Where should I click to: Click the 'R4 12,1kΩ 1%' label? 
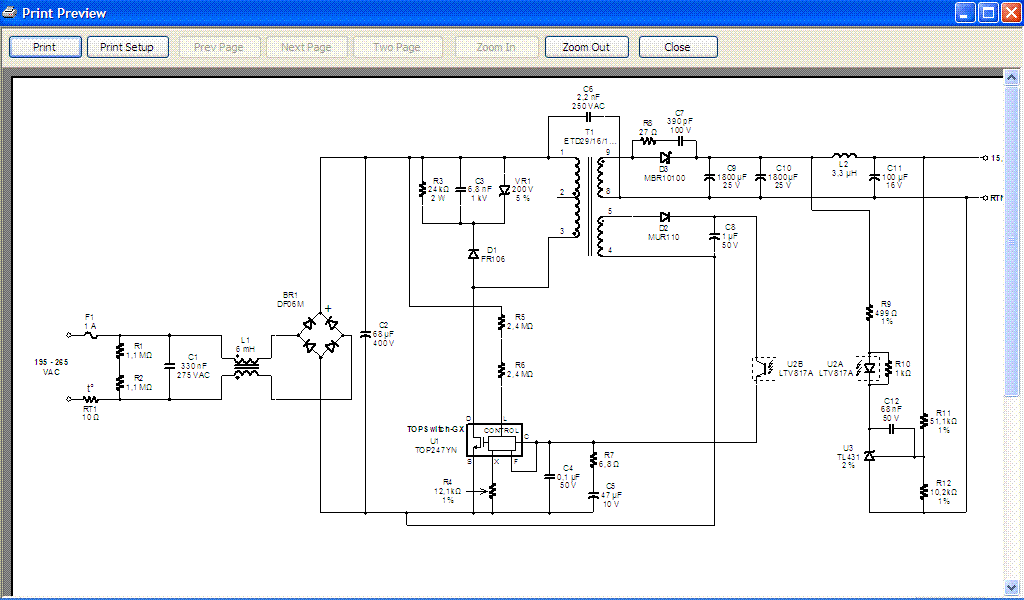click(448, 491)
